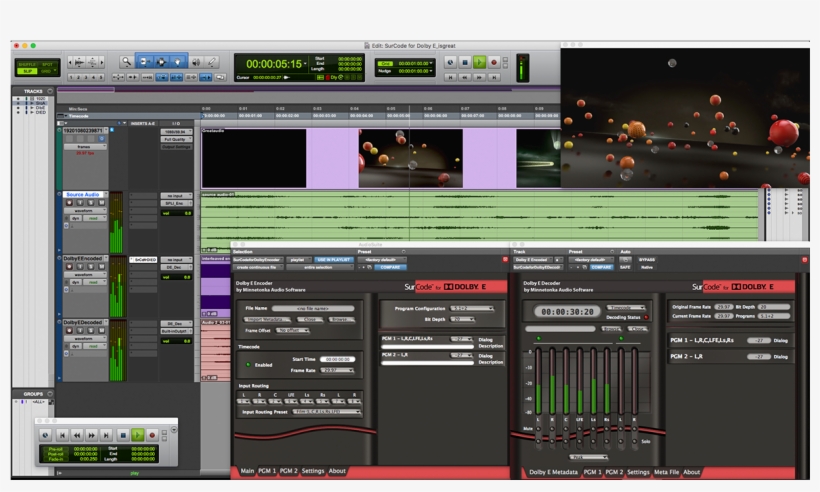Select the Zoomer (magnifier) tool
Image resolution: width=820 pixels, height=492 pixels.
click(127, 62)
